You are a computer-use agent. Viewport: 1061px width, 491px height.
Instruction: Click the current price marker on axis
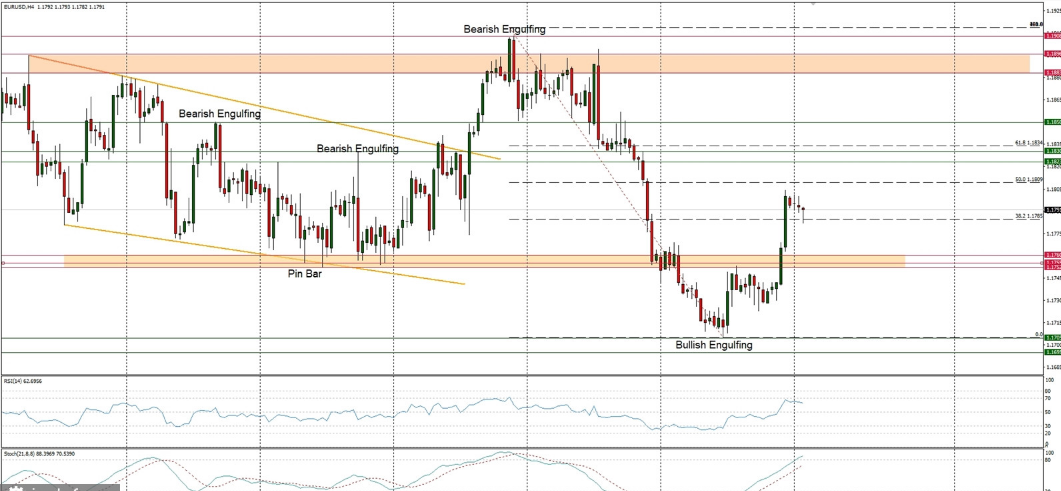[1052, 210]
